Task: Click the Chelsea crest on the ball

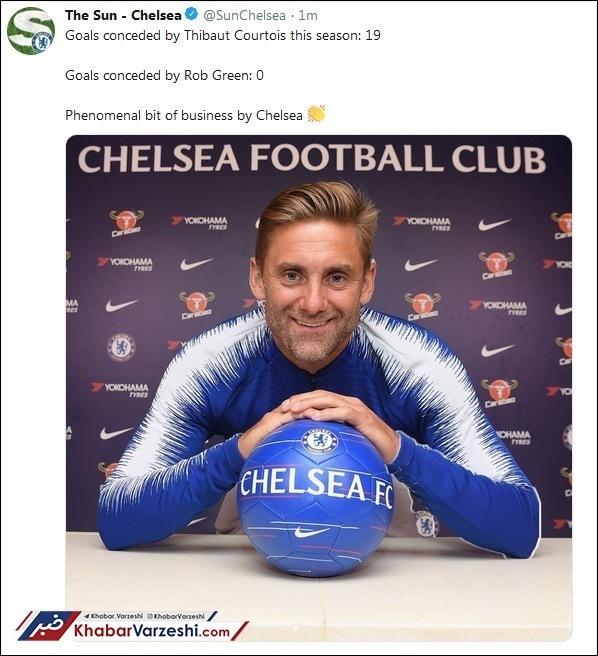Action: tap(320, 441)
